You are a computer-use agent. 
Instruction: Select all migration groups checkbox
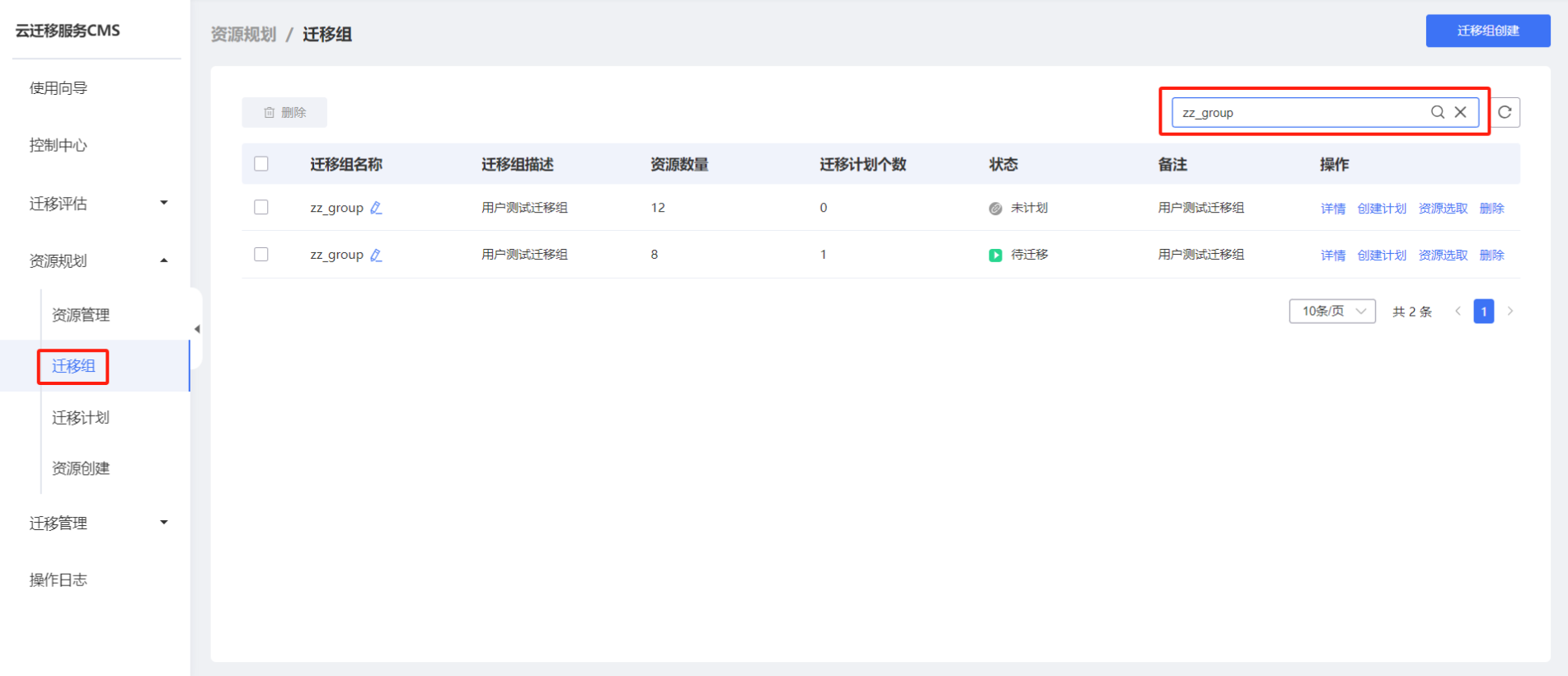point(261,163)
